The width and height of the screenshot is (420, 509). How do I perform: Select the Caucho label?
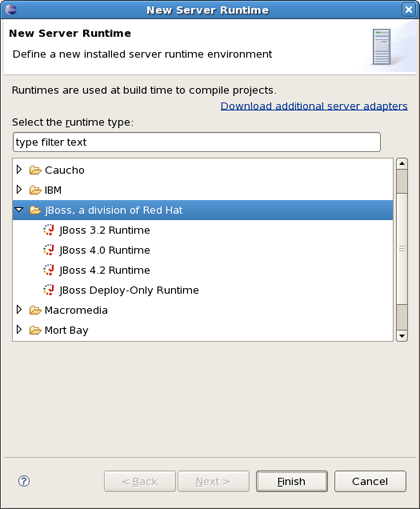[64, 170]
